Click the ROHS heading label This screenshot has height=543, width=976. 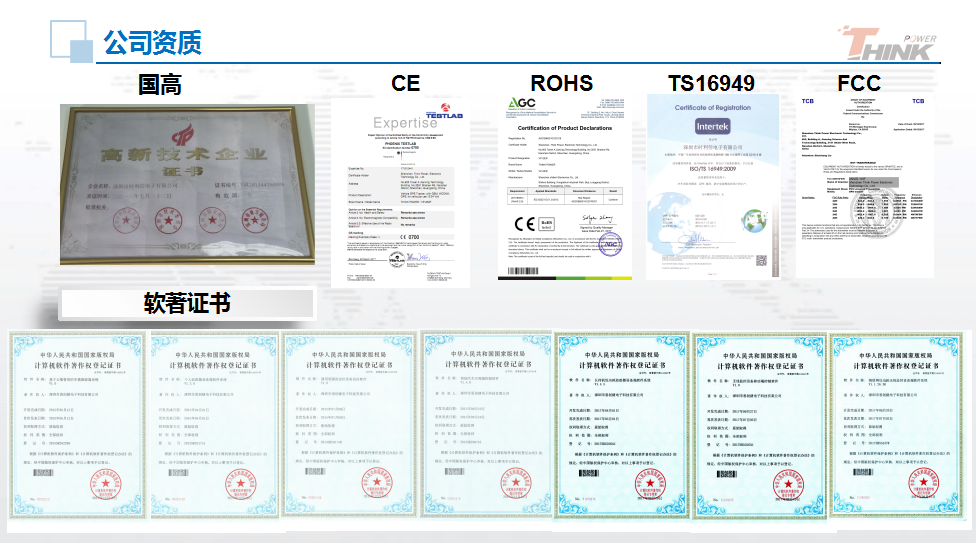(x=561, y=83)
